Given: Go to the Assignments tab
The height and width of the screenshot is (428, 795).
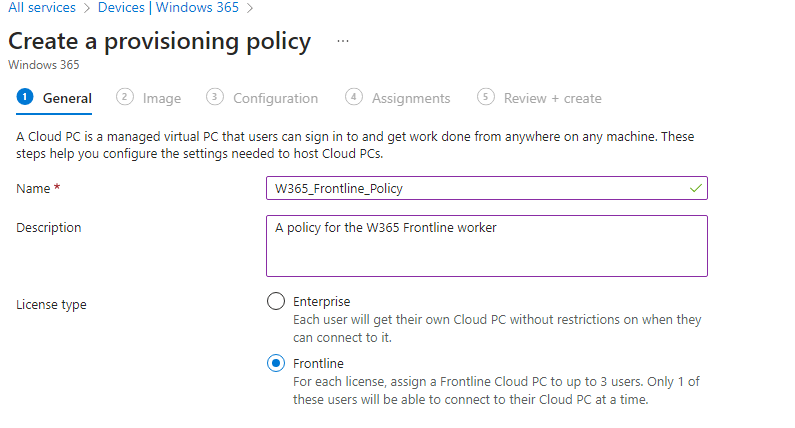Looking at the screenshot, I should coord(411,98).
